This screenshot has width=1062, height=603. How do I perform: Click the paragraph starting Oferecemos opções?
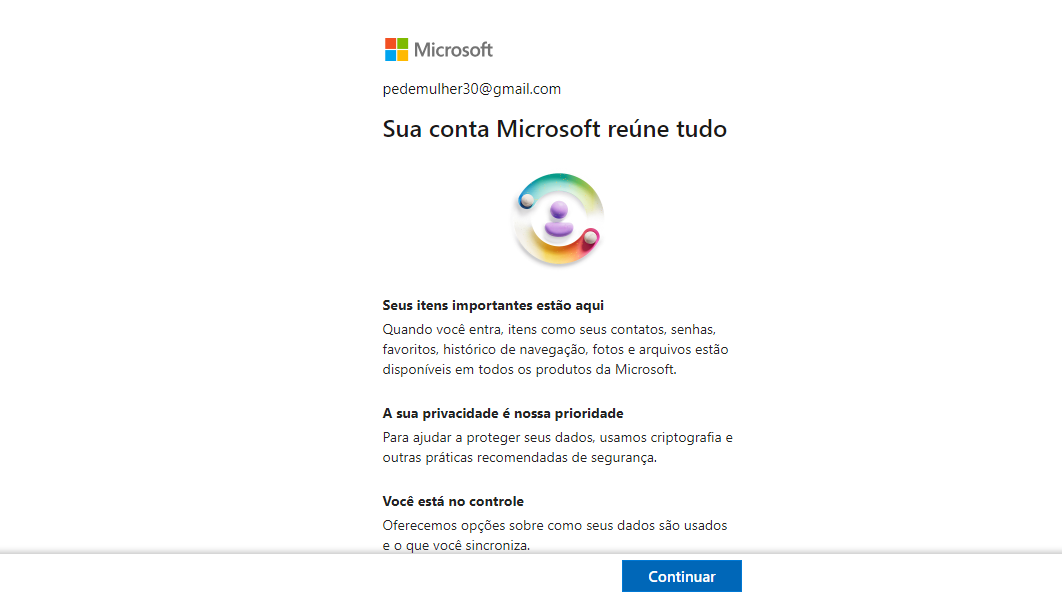point(555,535)
